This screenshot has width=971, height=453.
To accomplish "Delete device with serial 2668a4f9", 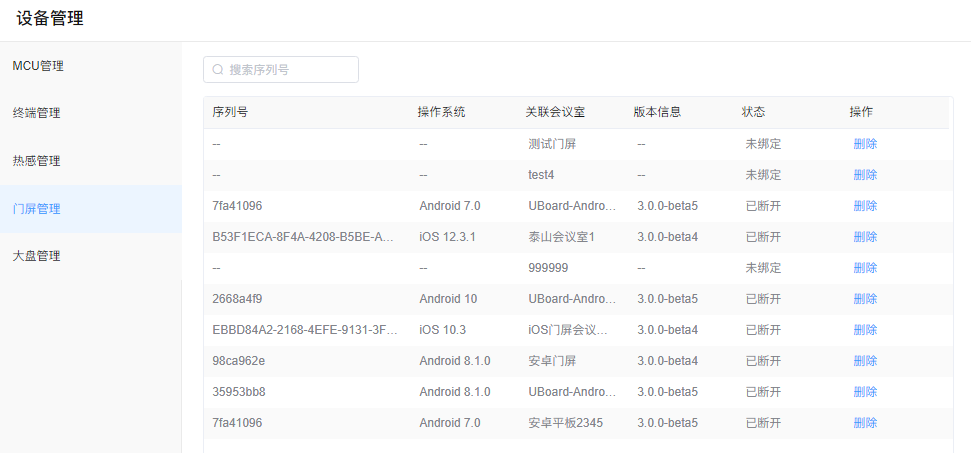I will (x=865, y=299).
